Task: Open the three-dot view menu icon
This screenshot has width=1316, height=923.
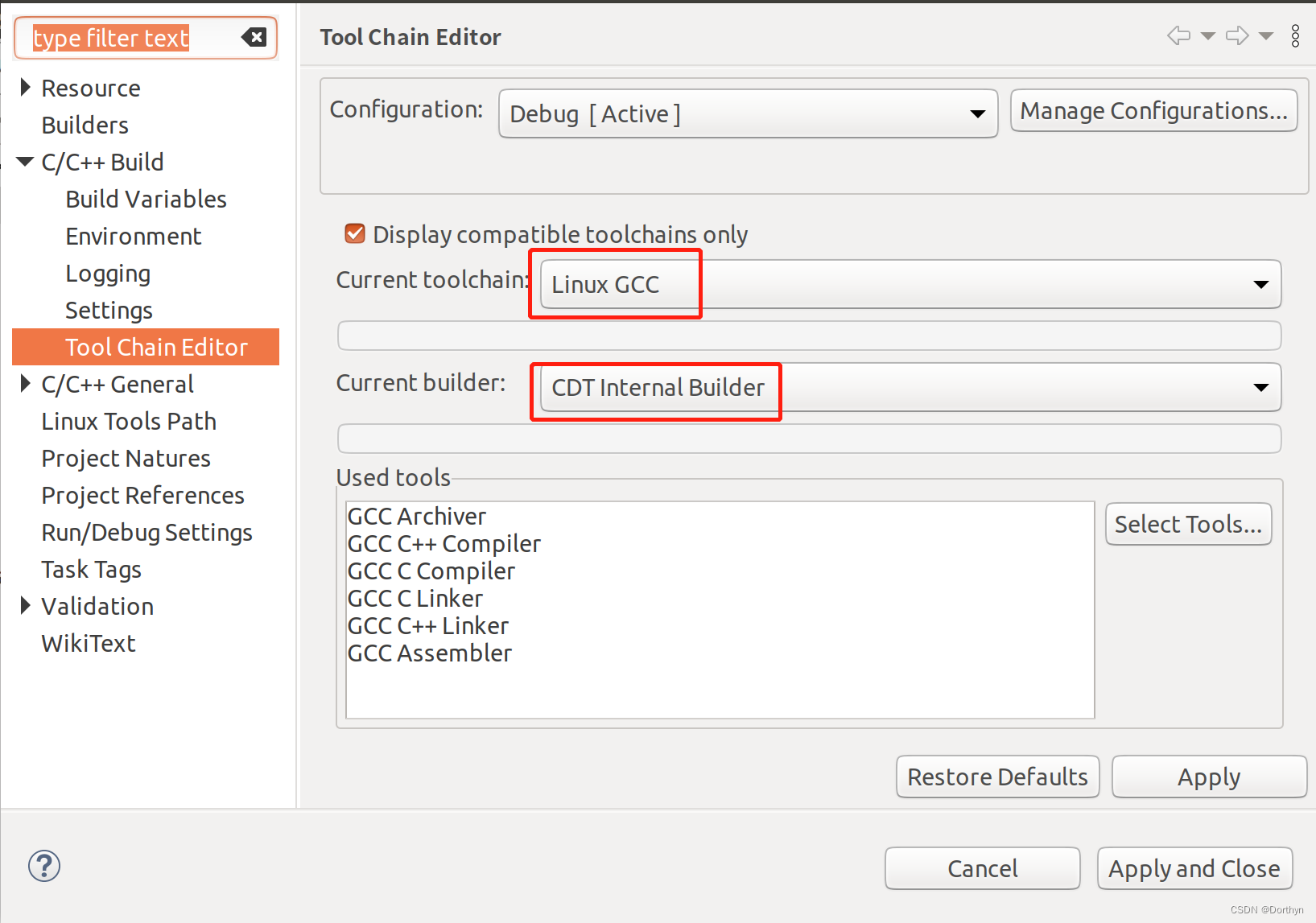Action: [1295, 36]
